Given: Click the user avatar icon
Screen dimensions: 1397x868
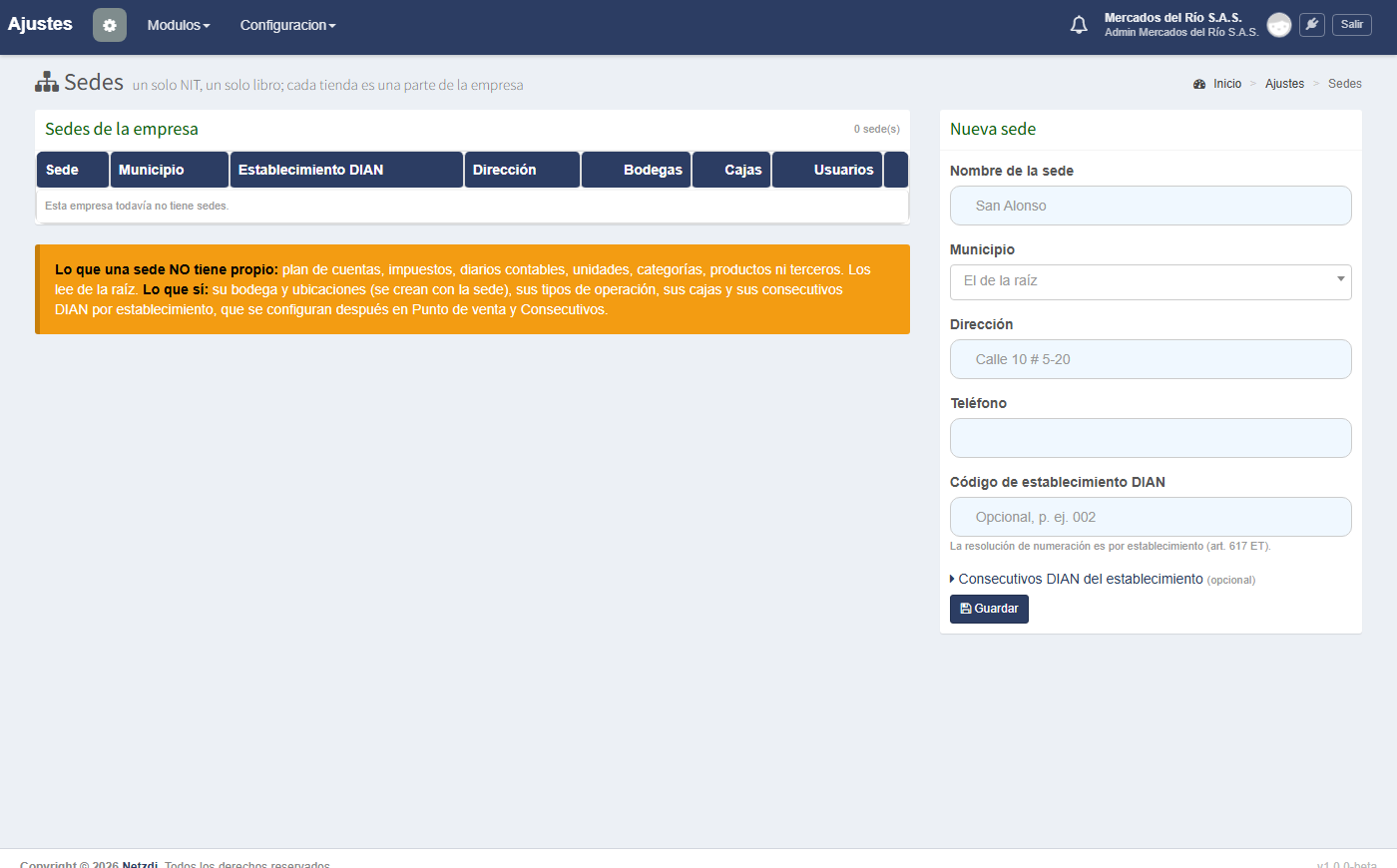Looking at the screenshot, I should [1279, 25].
